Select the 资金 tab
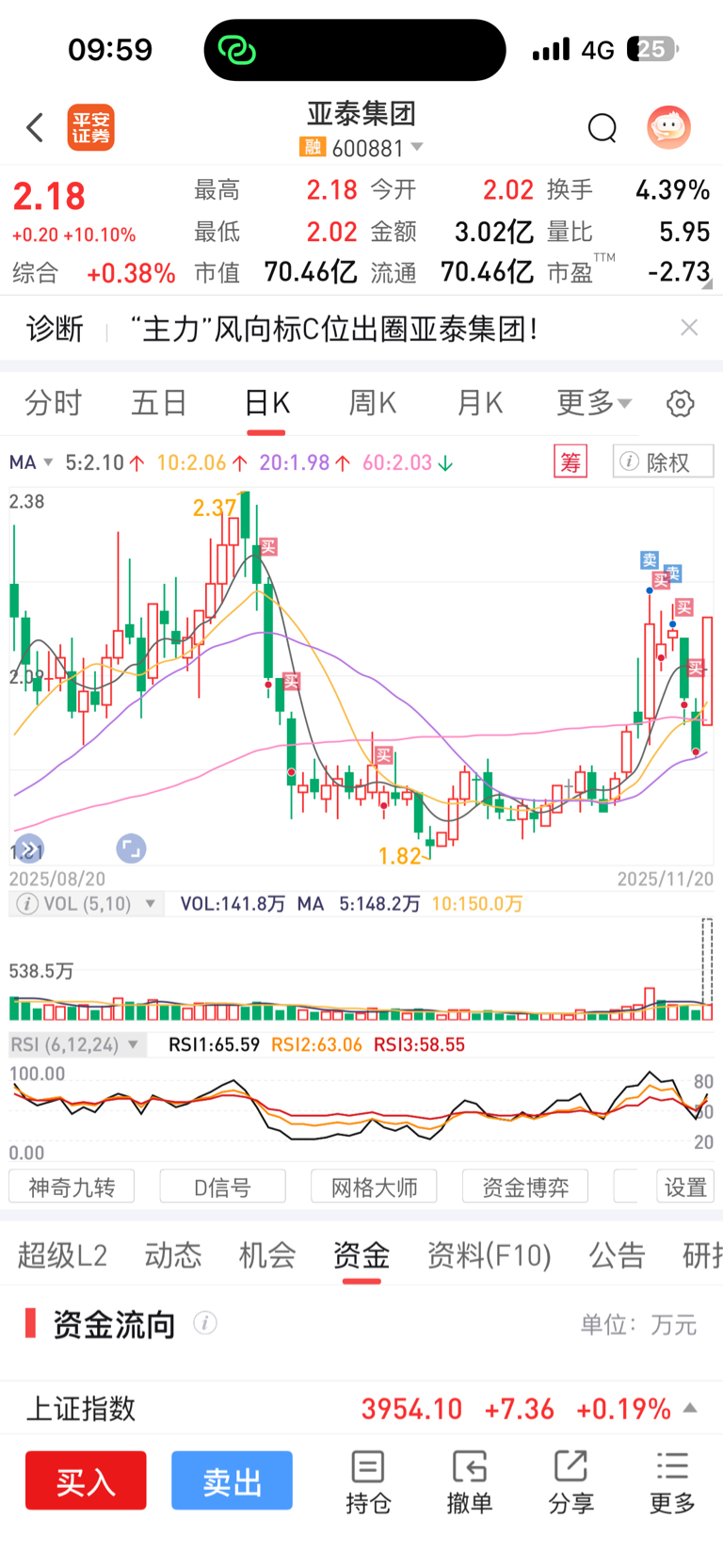Screen dimensions: 723x1568 click(361, 1255)
